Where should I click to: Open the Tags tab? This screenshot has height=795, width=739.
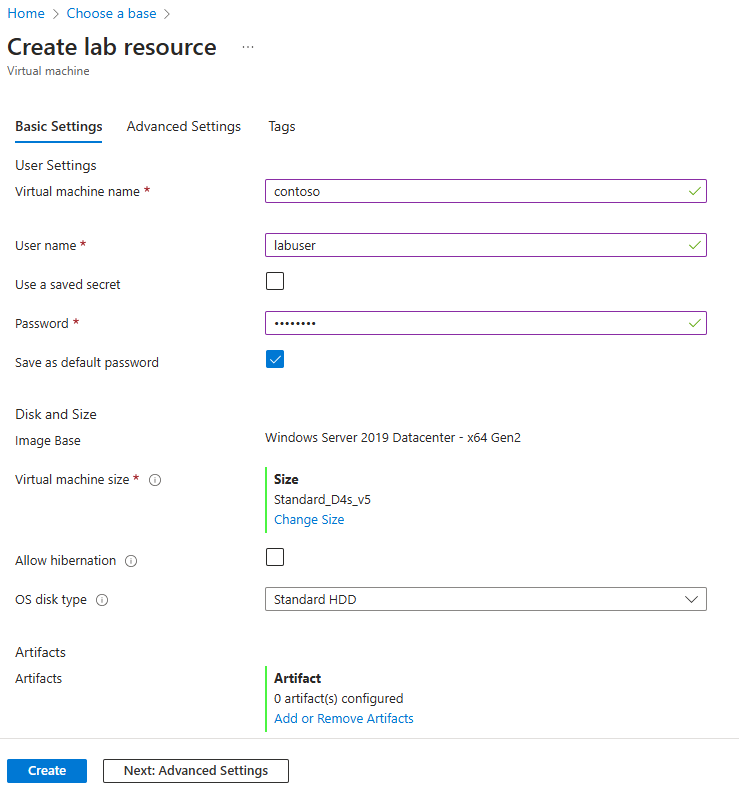coord(282,127)
